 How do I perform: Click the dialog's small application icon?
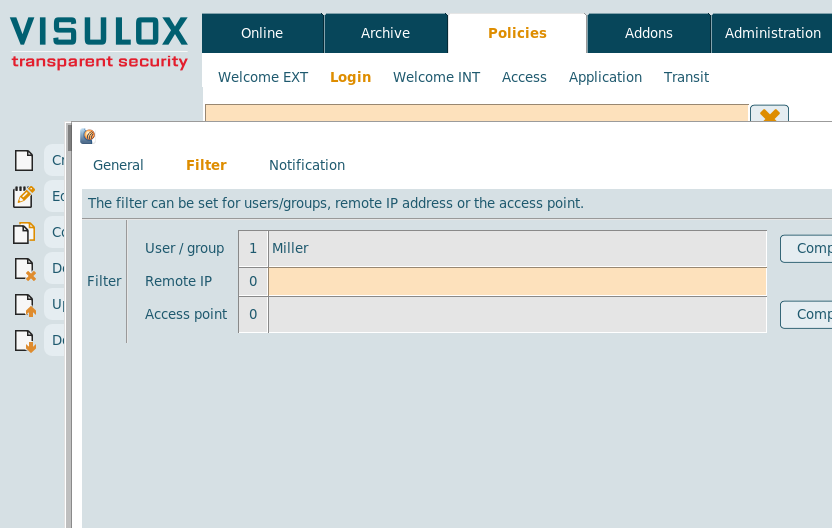point(88,137)
